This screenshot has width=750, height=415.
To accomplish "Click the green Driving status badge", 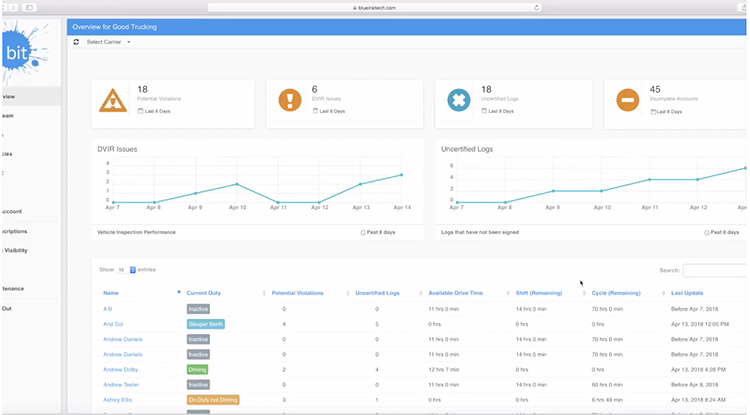I will pos(197,370).
